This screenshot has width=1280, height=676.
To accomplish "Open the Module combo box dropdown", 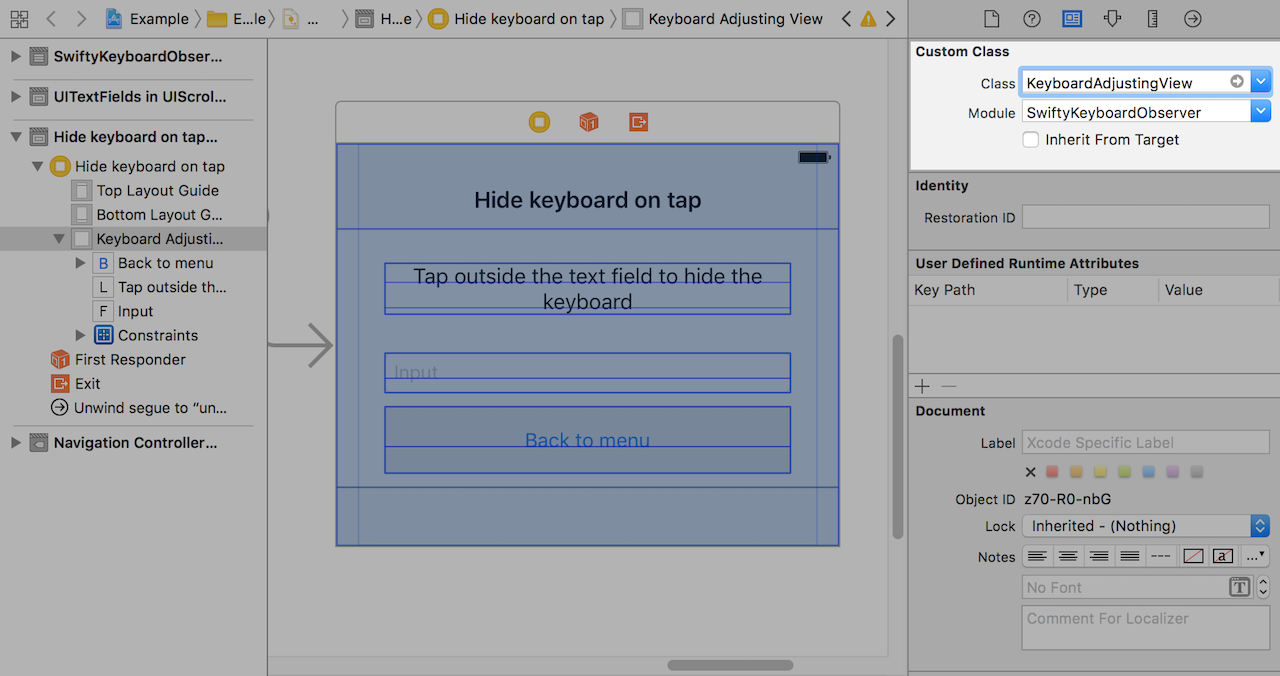I will coord(1261,112).
